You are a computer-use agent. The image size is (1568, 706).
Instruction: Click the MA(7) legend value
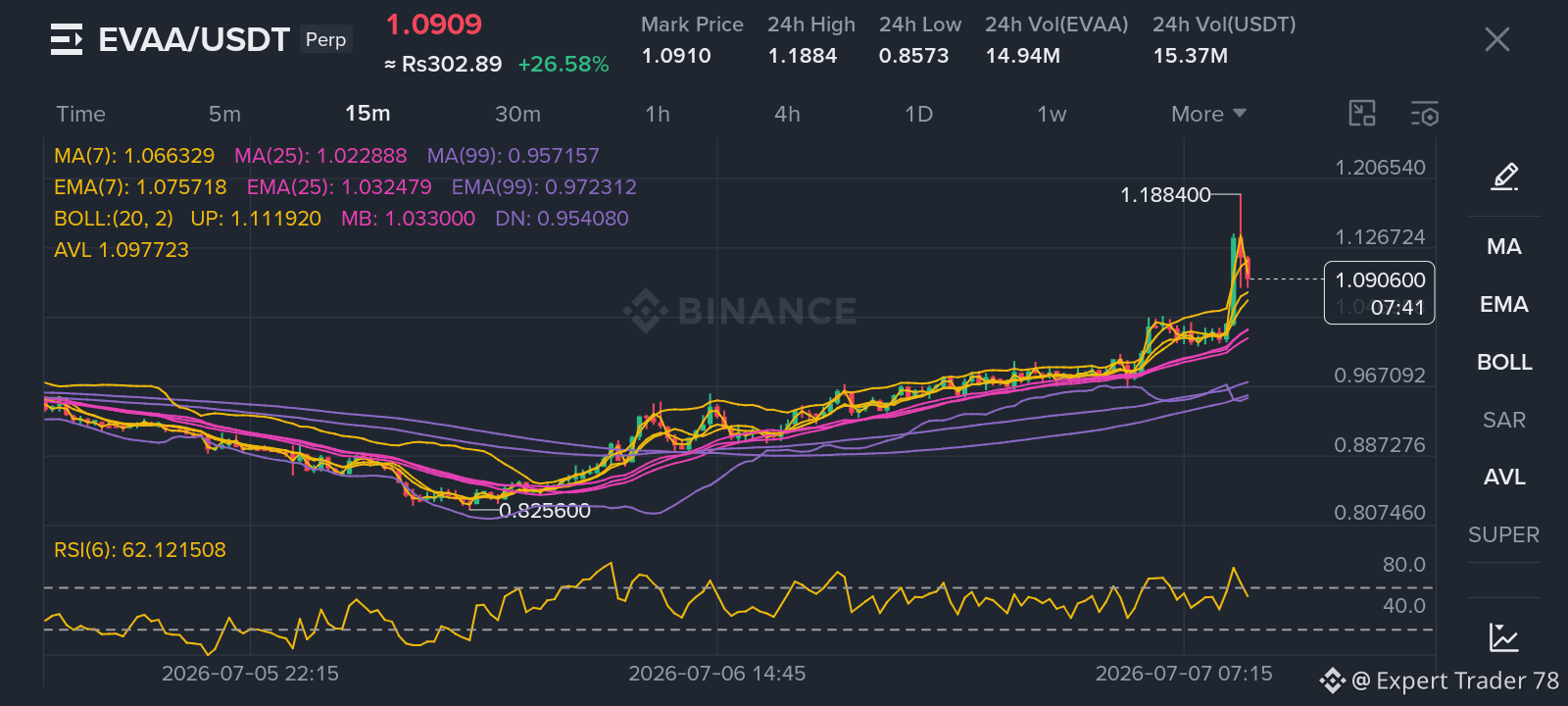click(134, 156)
